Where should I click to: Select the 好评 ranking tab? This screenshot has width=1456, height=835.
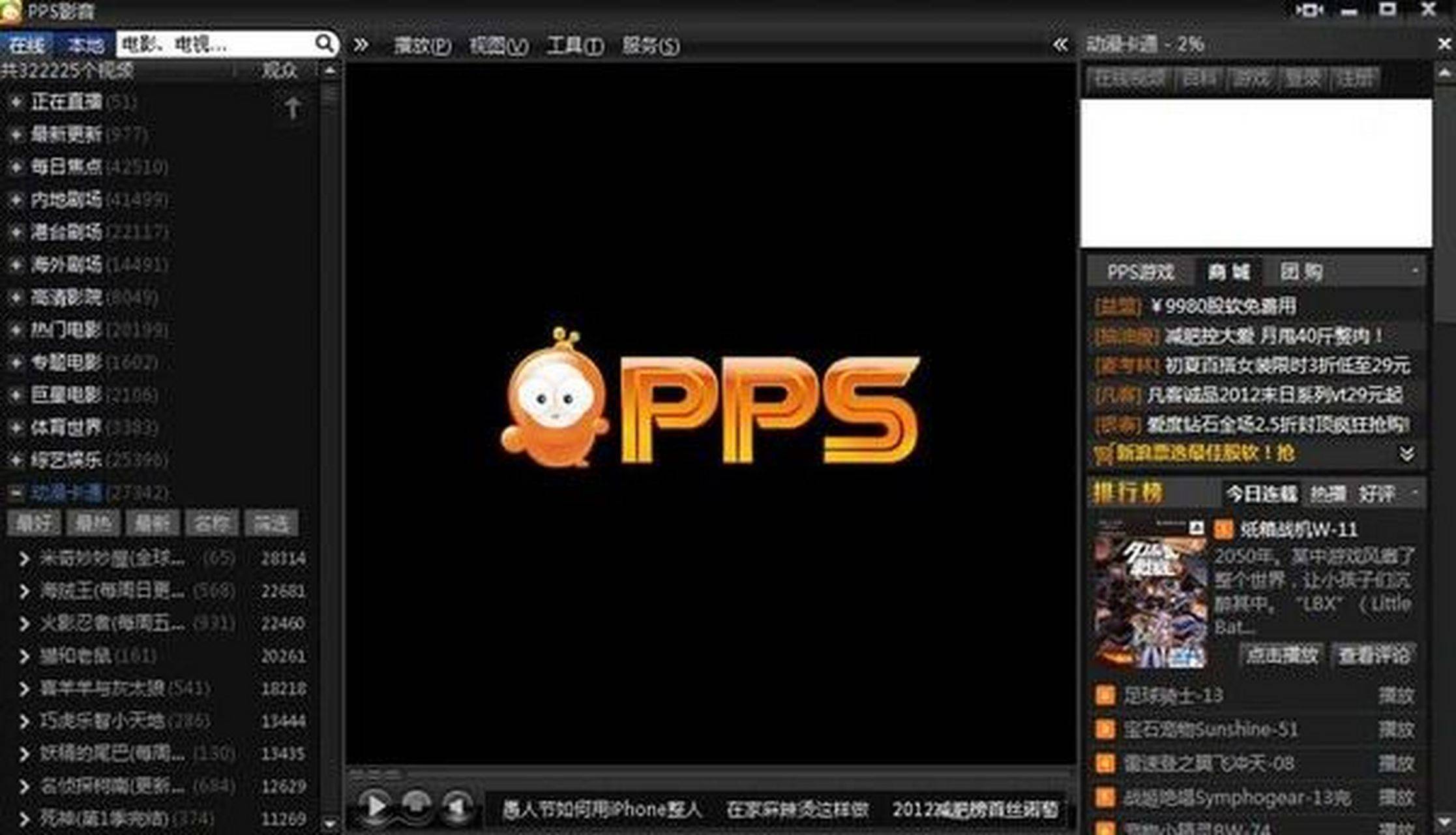1376,494
